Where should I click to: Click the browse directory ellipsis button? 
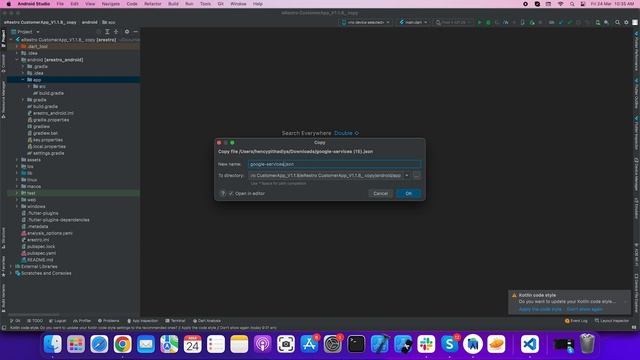(x=416, y=176)
